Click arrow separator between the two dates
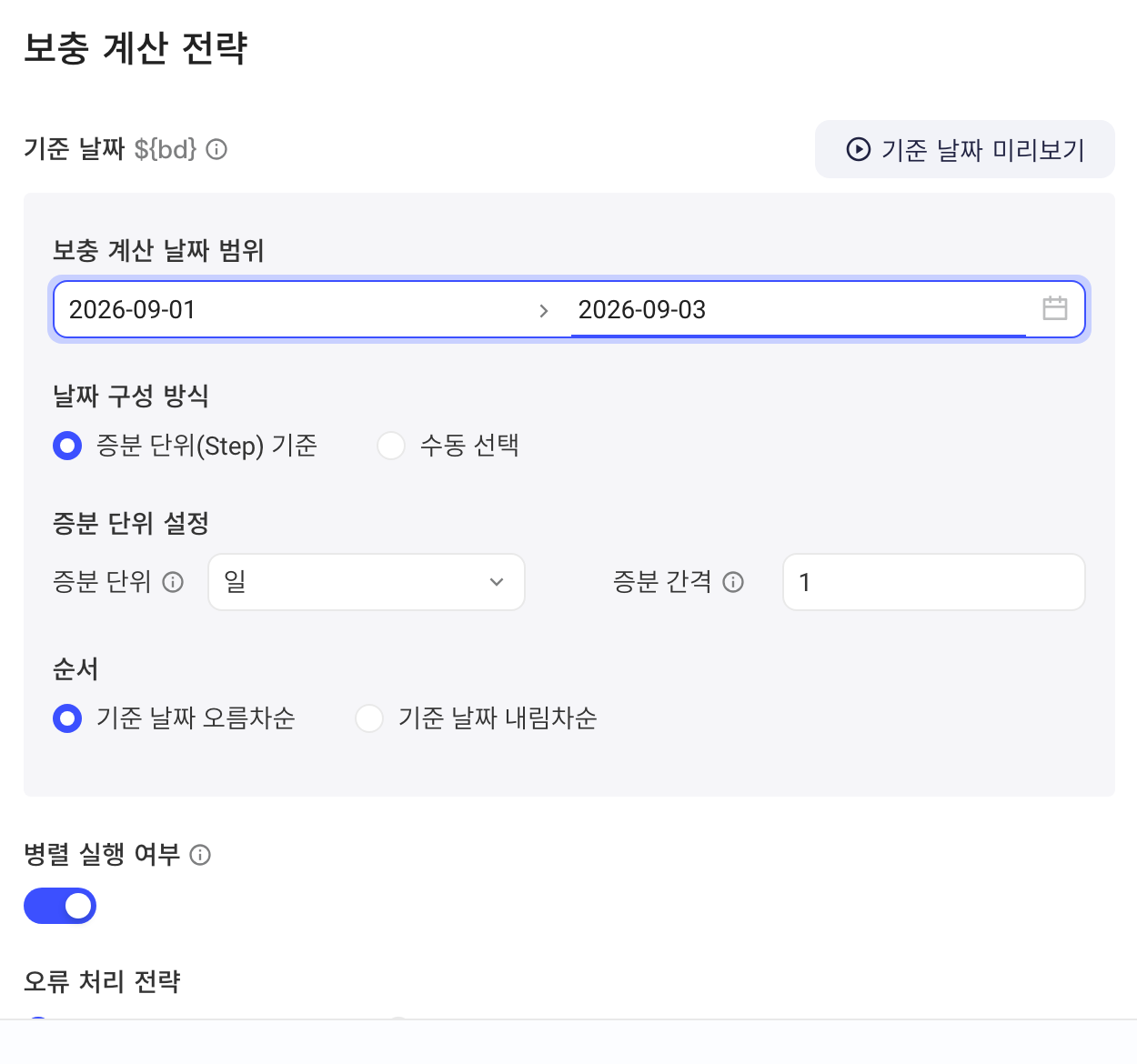1137x1064 pixels. click(x=544, y=310)
